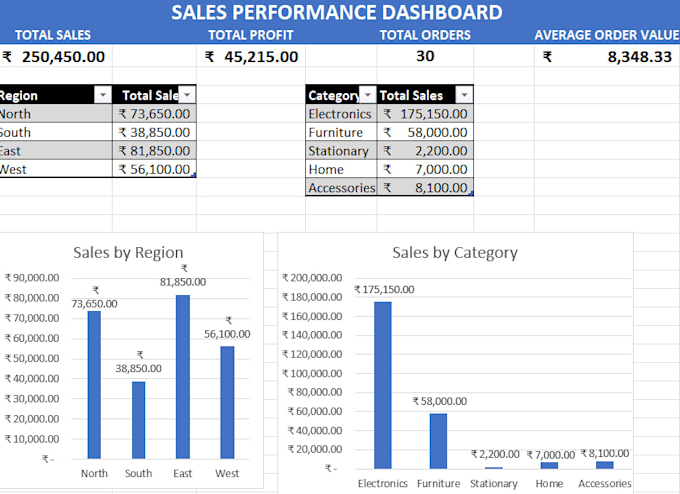Open the Region column filter dropdown
Image resolution: width=680 pixels, height=494 pixels.
click(103, 95)
